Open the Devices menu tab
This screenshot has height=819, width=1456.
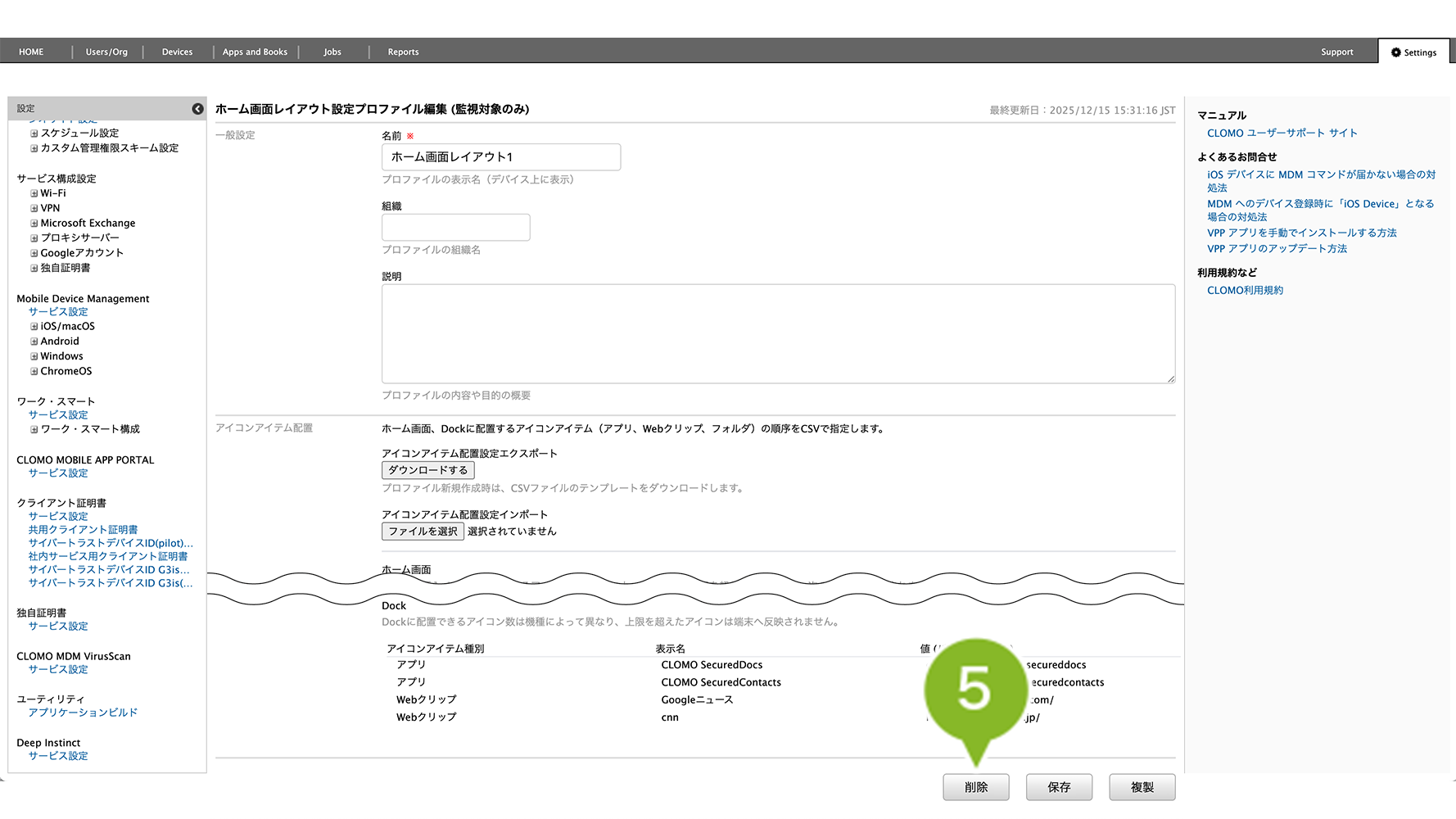177,52
